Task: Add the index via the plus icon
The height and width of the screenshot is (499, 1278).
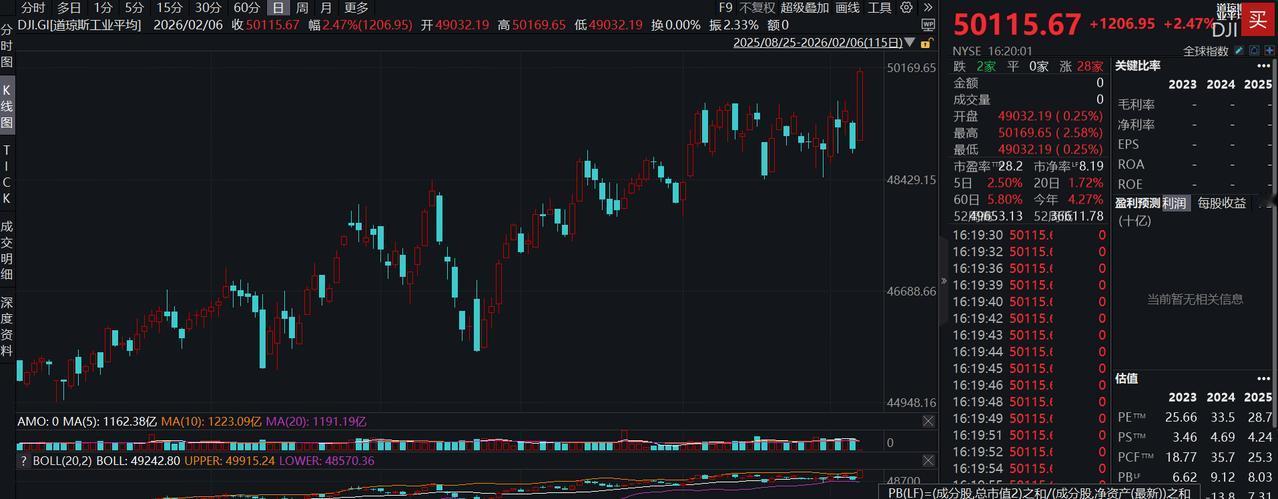Action: click(1268, 51)
